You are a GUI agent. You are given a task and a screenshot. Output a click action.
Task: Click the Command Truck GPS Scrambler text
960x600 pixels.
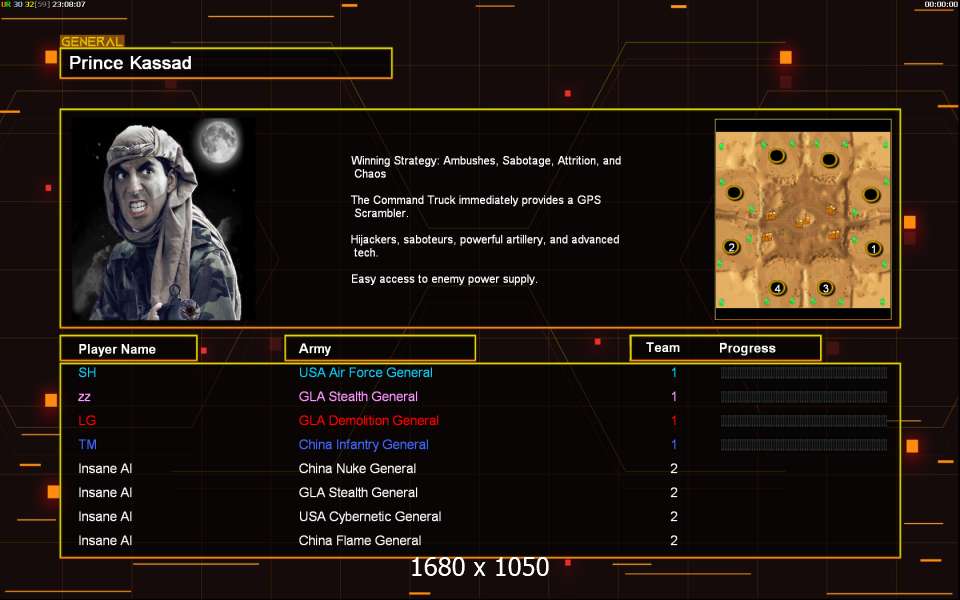tap(476, 206)
